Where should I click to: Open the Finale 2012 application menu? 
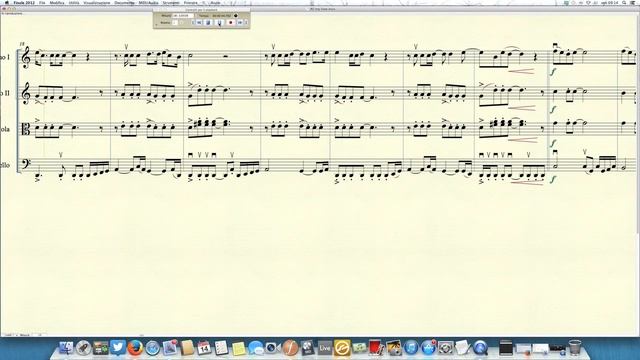24,2
